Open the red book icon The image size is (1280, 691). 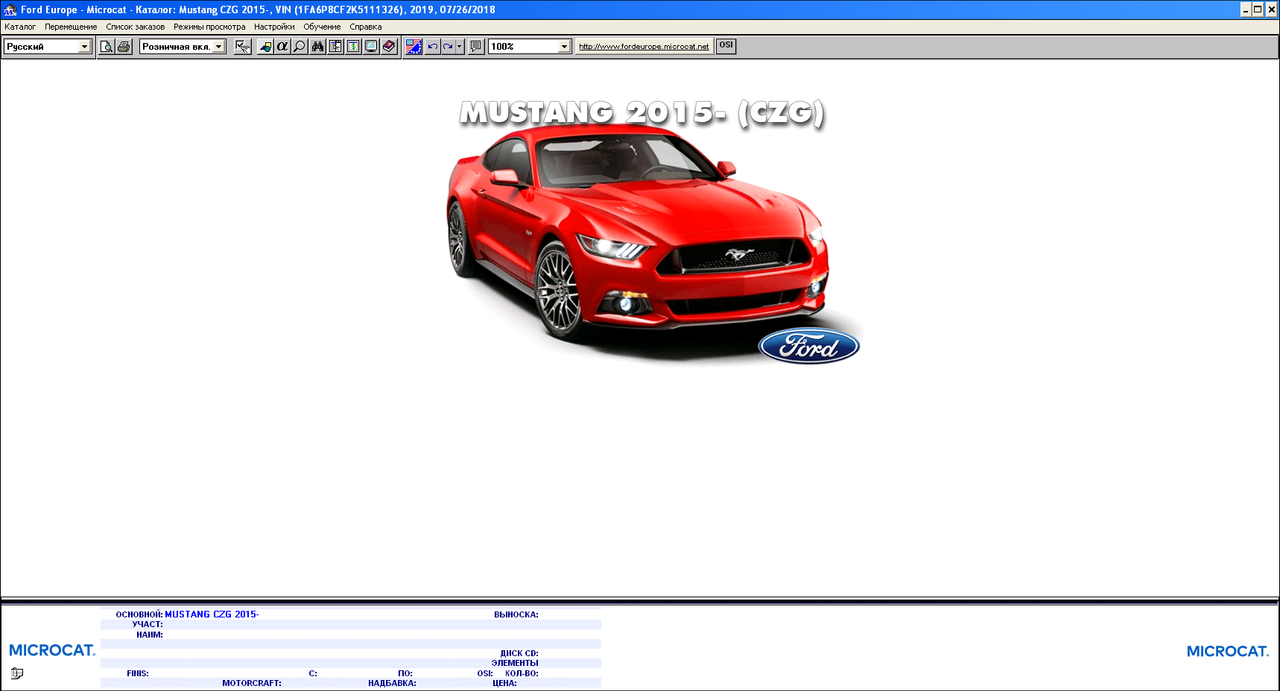click(389, 46)
